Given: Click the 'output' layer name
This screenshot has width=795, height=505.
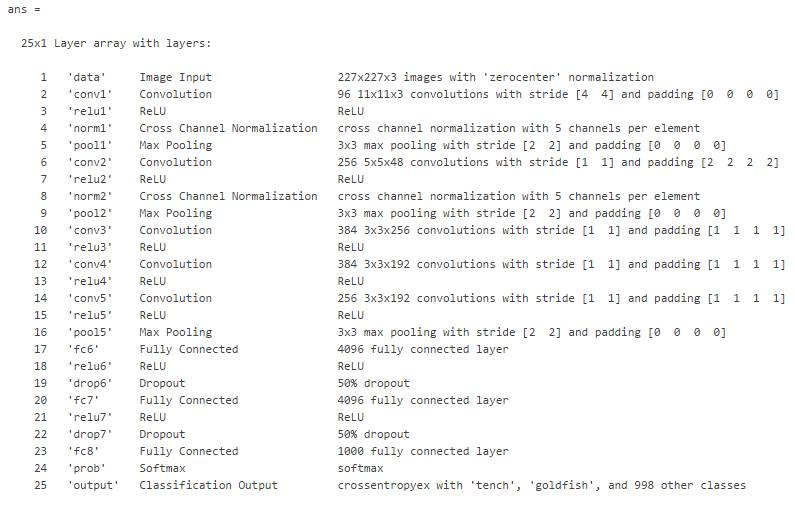Looking at the screenshot, I should click(93, 485).
